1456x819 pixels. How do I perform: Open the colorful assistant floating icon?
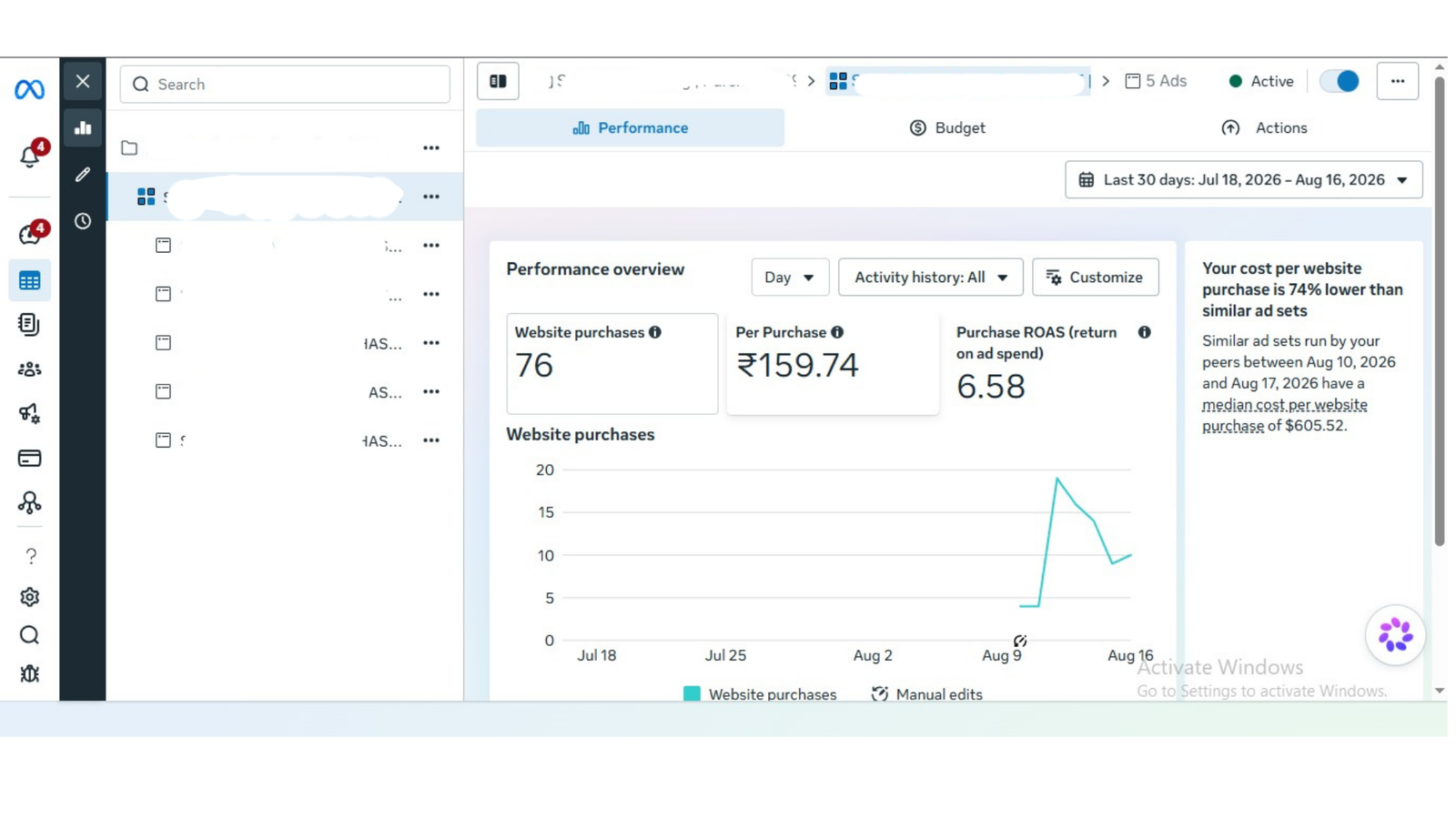tap(1395, 635)
